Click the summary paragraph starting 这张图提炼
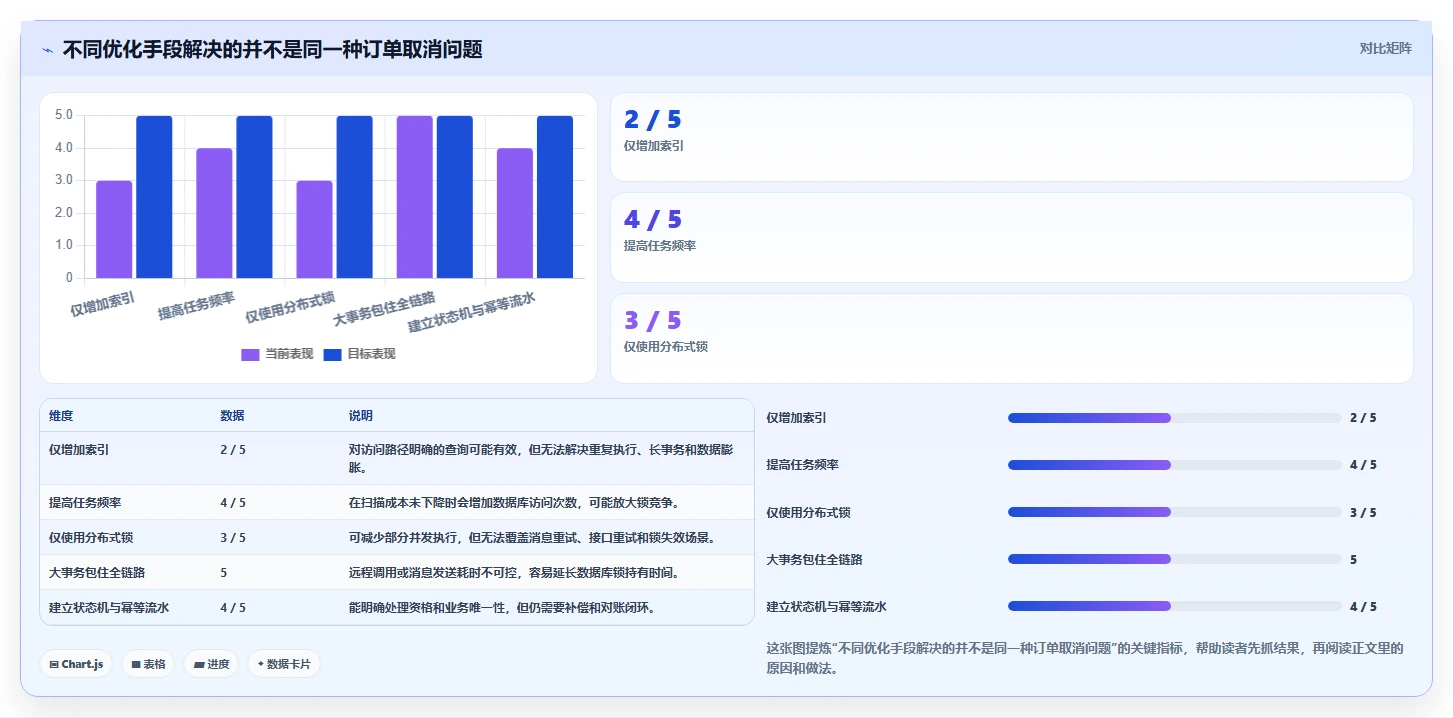The image size is (1453, 718). coord(1085,658)
